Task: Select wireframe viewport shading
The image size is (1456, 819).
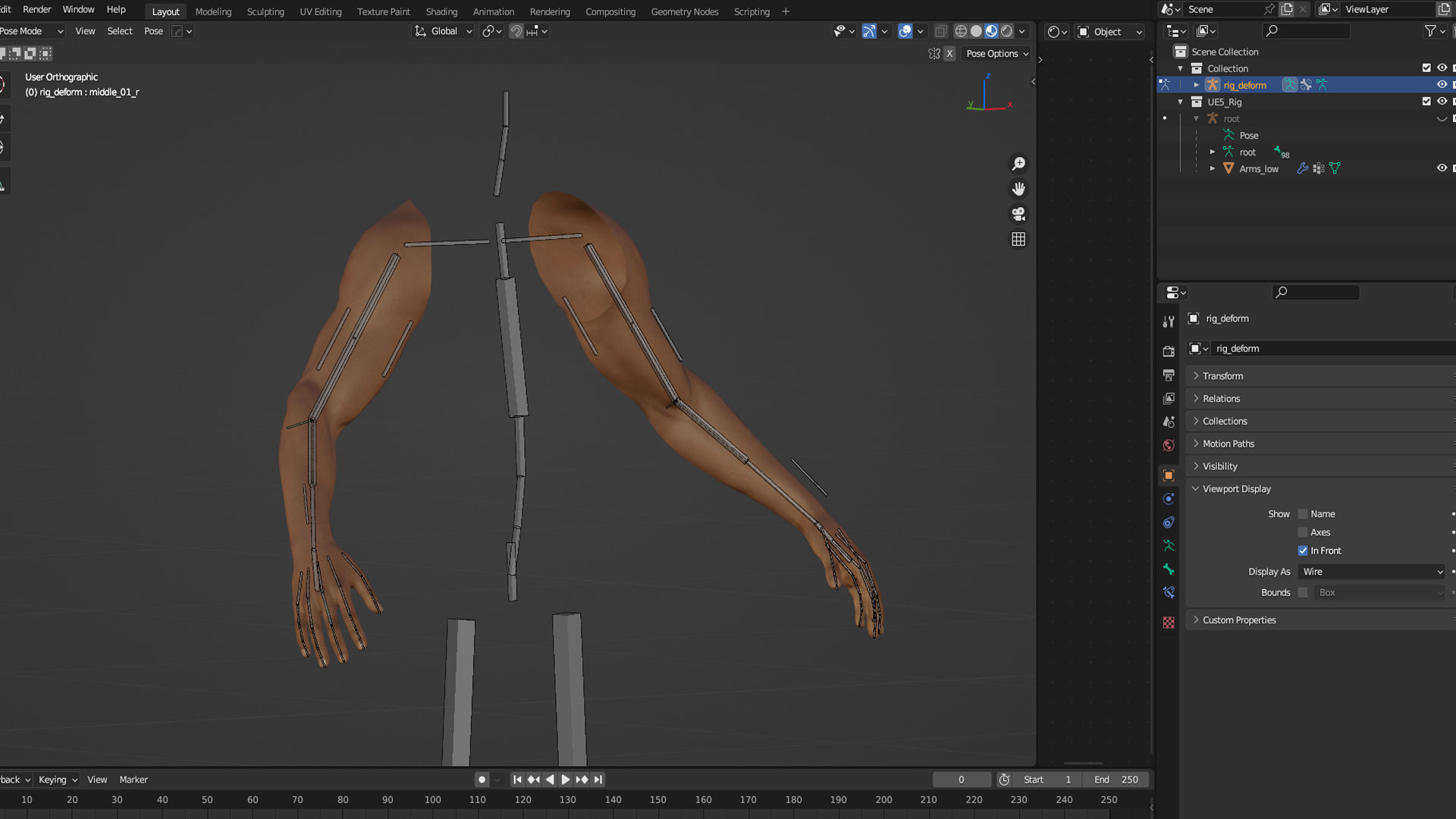Action: [x=961, y=31]
